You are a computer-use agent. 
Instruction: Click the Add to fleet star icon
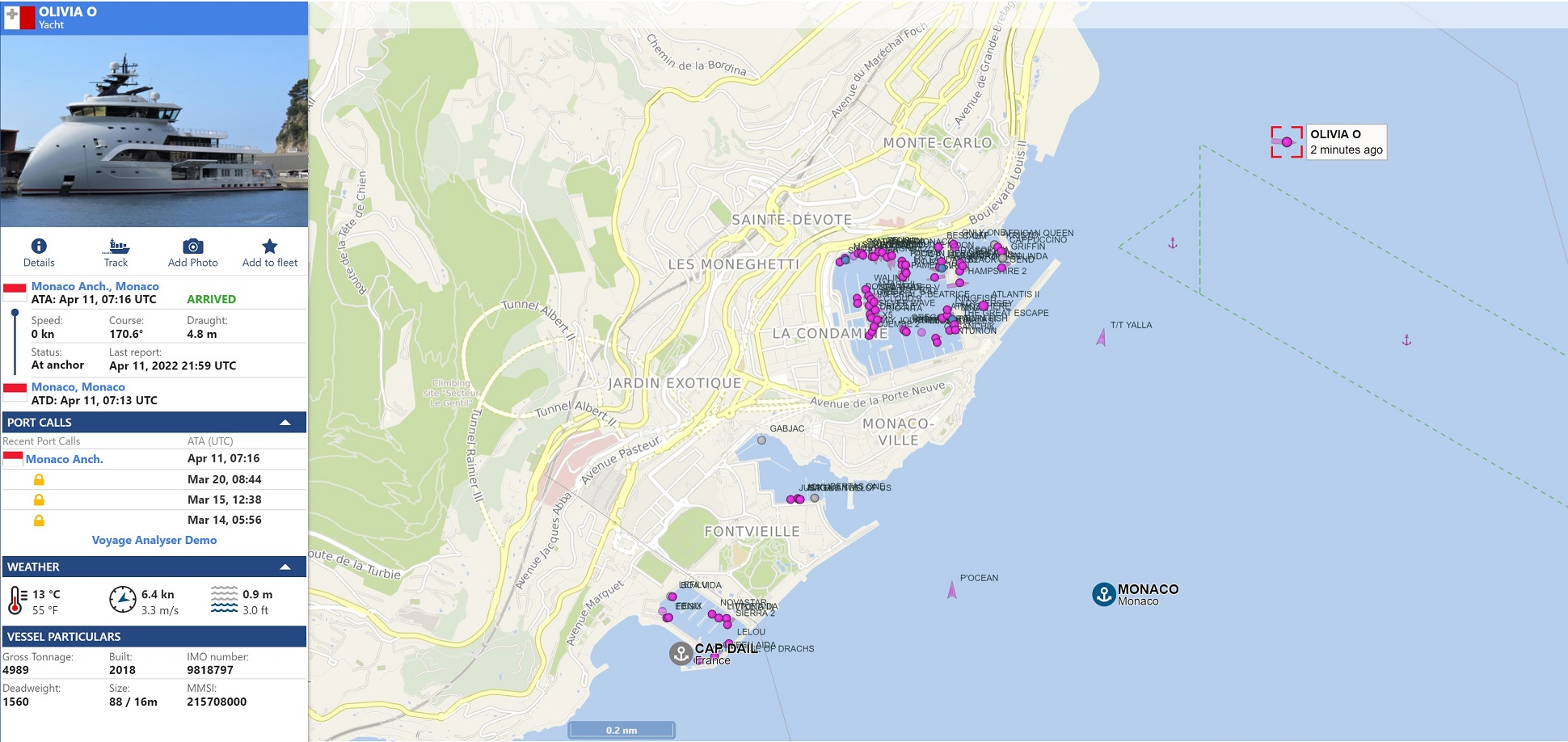tap(269, 247)
